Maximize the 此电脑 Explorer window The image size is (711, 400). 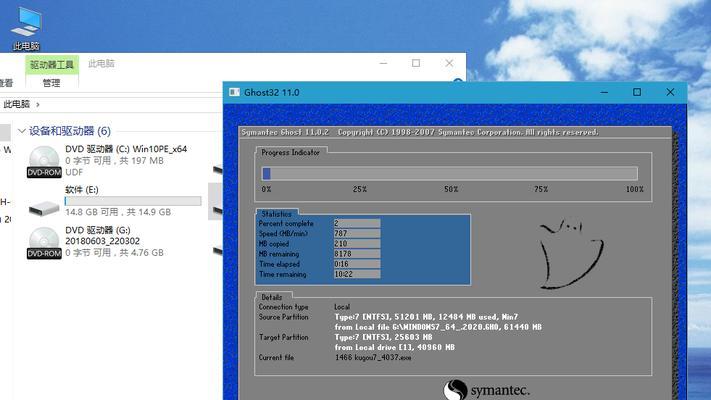[x=416, y=63]
